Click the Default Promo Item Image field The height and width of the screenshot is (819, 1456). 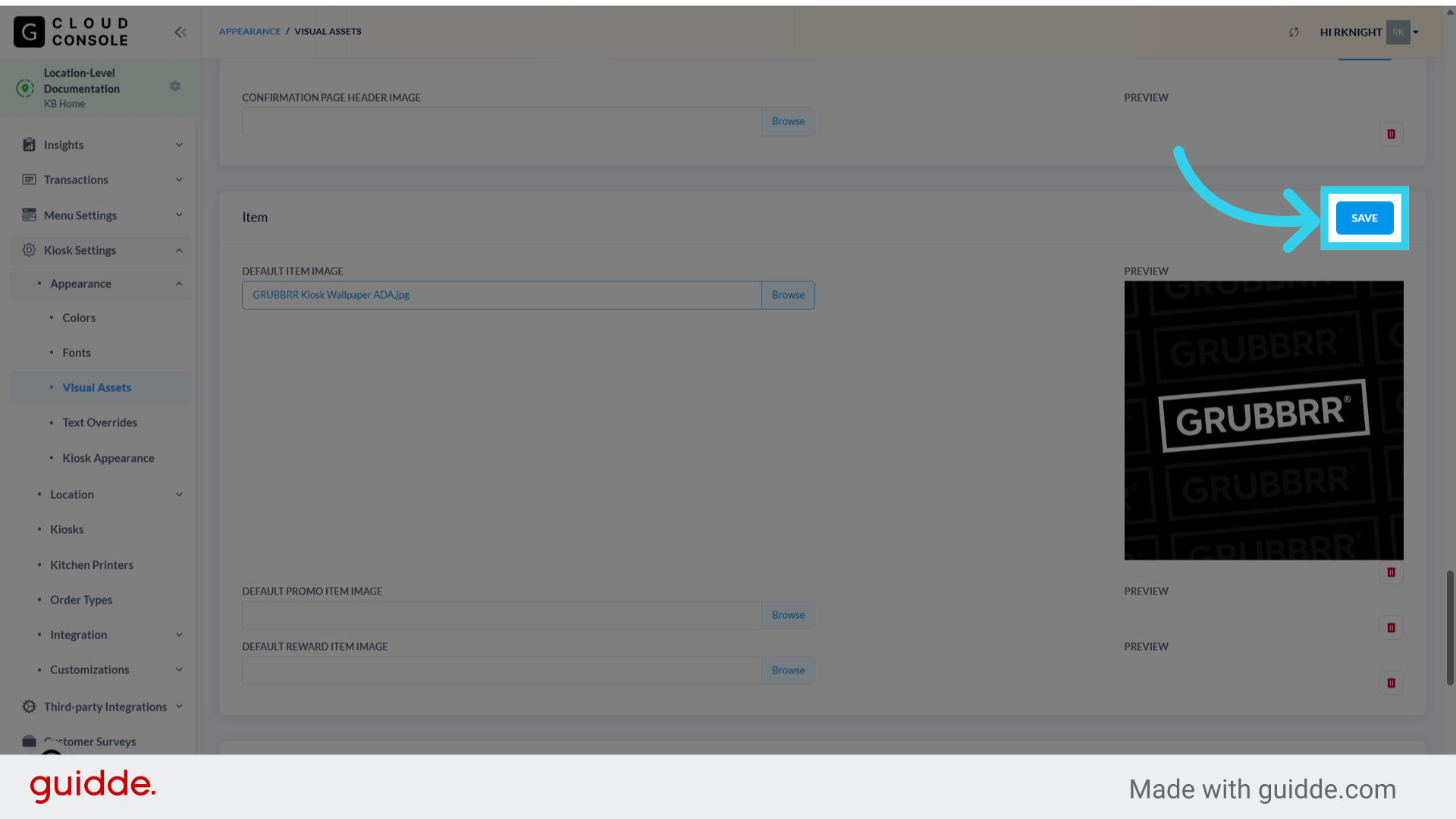[501, 615]
